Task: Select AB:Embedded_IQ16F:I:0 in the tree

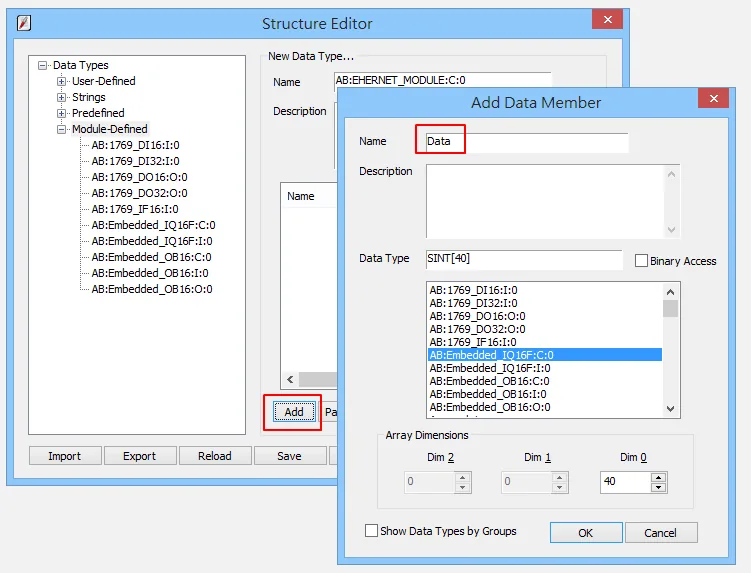Action: click(x=152, y=241)
